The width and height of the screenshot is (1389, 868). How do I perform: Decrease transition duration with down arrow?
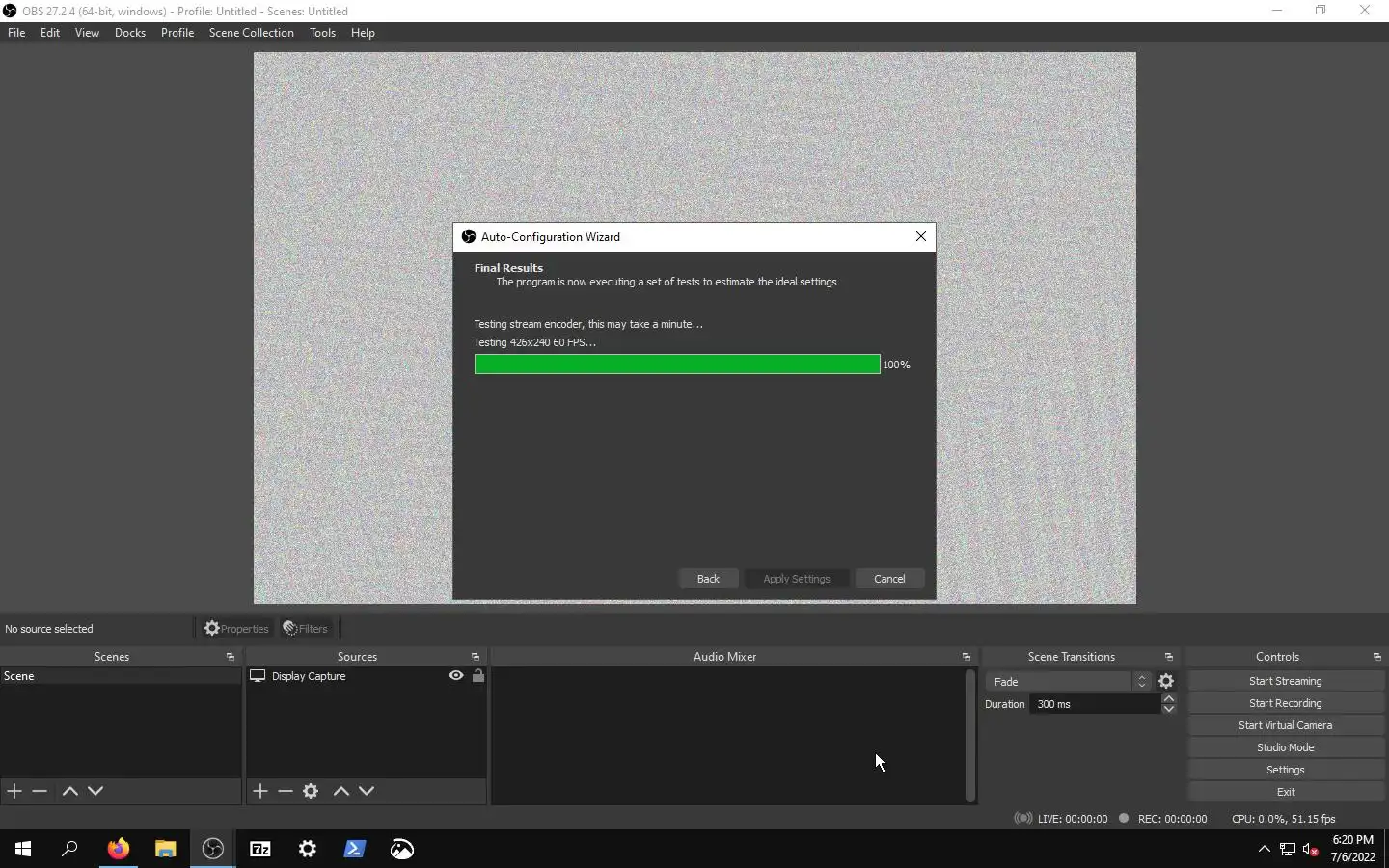point(1169,709)
